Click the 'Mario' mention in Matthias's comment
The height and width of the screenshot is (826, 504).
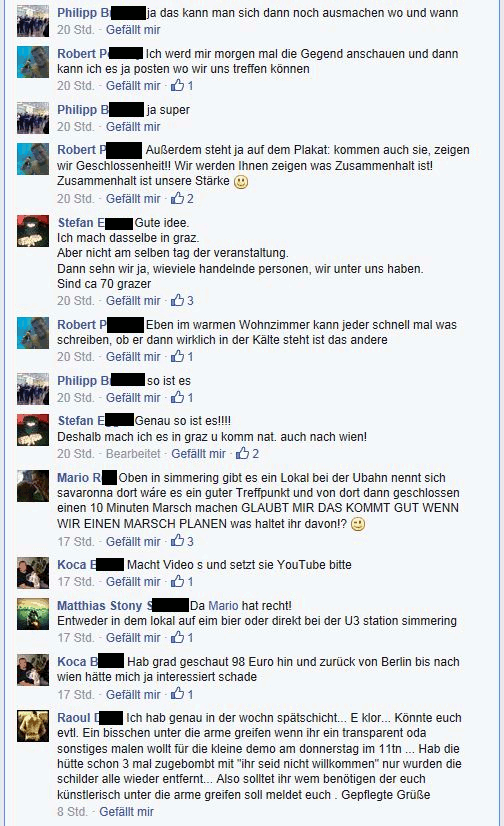[223, 606]
